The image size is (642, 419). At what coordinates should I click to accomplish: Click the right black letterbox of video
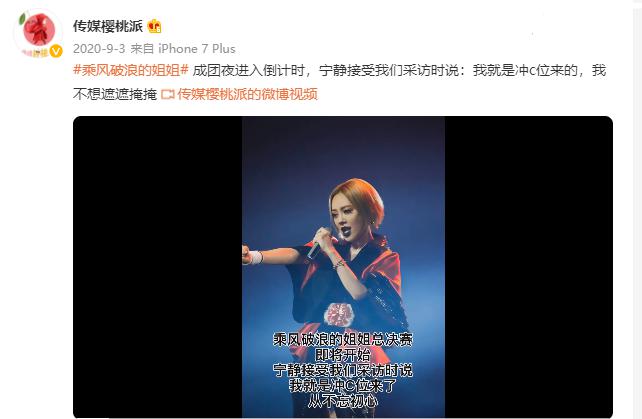point(529,267)
